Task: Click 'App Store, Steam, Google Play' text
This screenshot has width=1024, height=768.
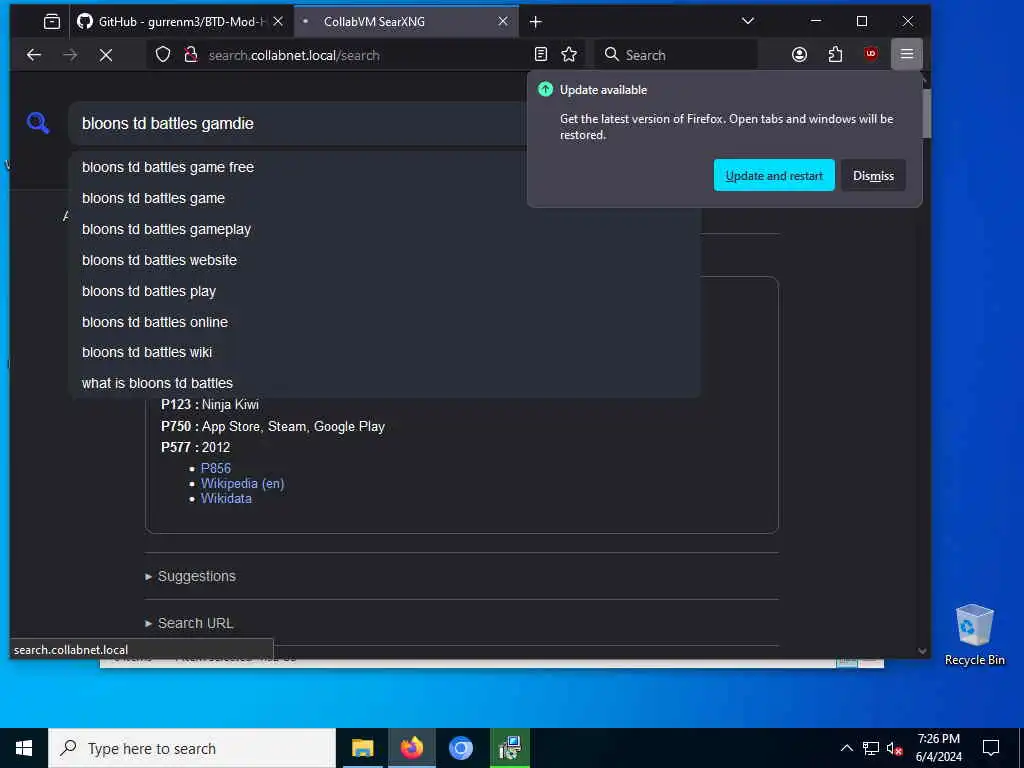Action: point(293,426)
